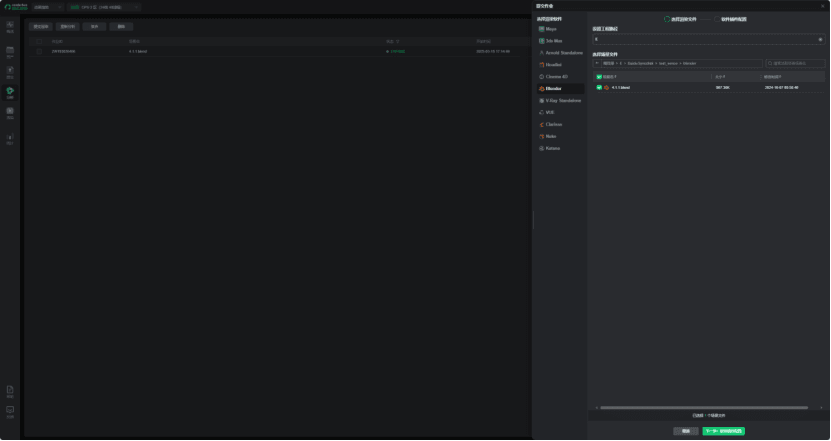Toggle checkbox for 4.1.1.blend file
The image size is (831, 441).
(599, 88)
